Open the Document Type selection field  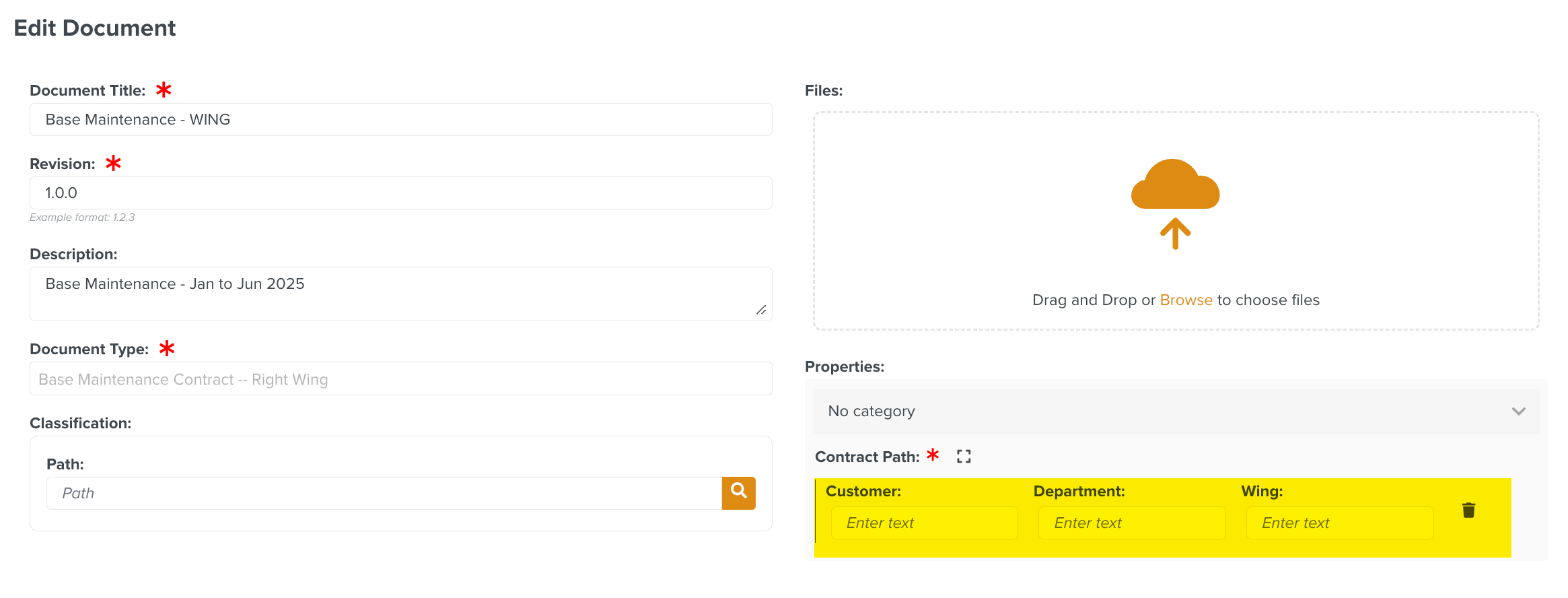(x=400, y=379)
